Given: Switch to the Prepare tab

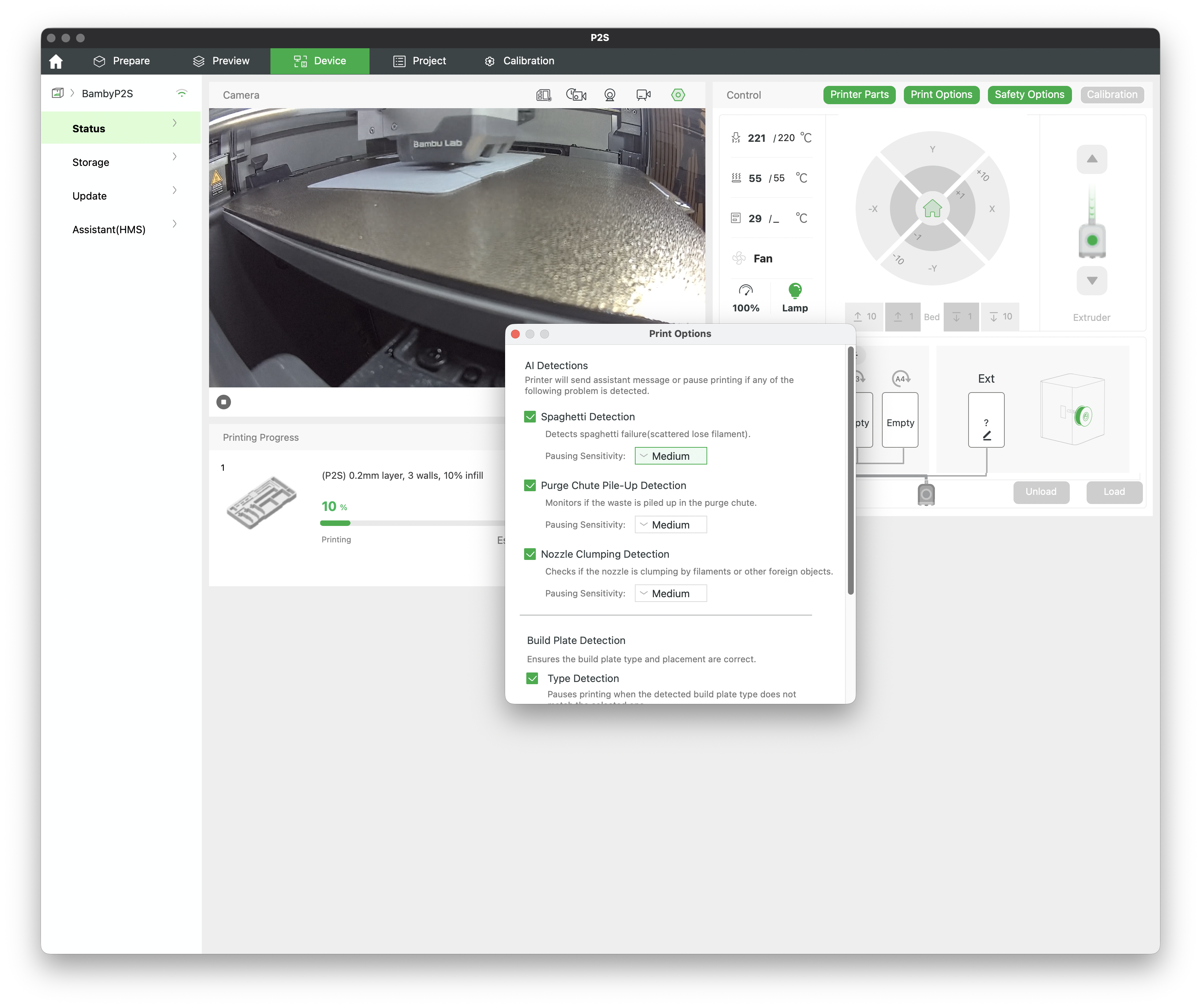Looking at the screenshot, I should 122,61.
